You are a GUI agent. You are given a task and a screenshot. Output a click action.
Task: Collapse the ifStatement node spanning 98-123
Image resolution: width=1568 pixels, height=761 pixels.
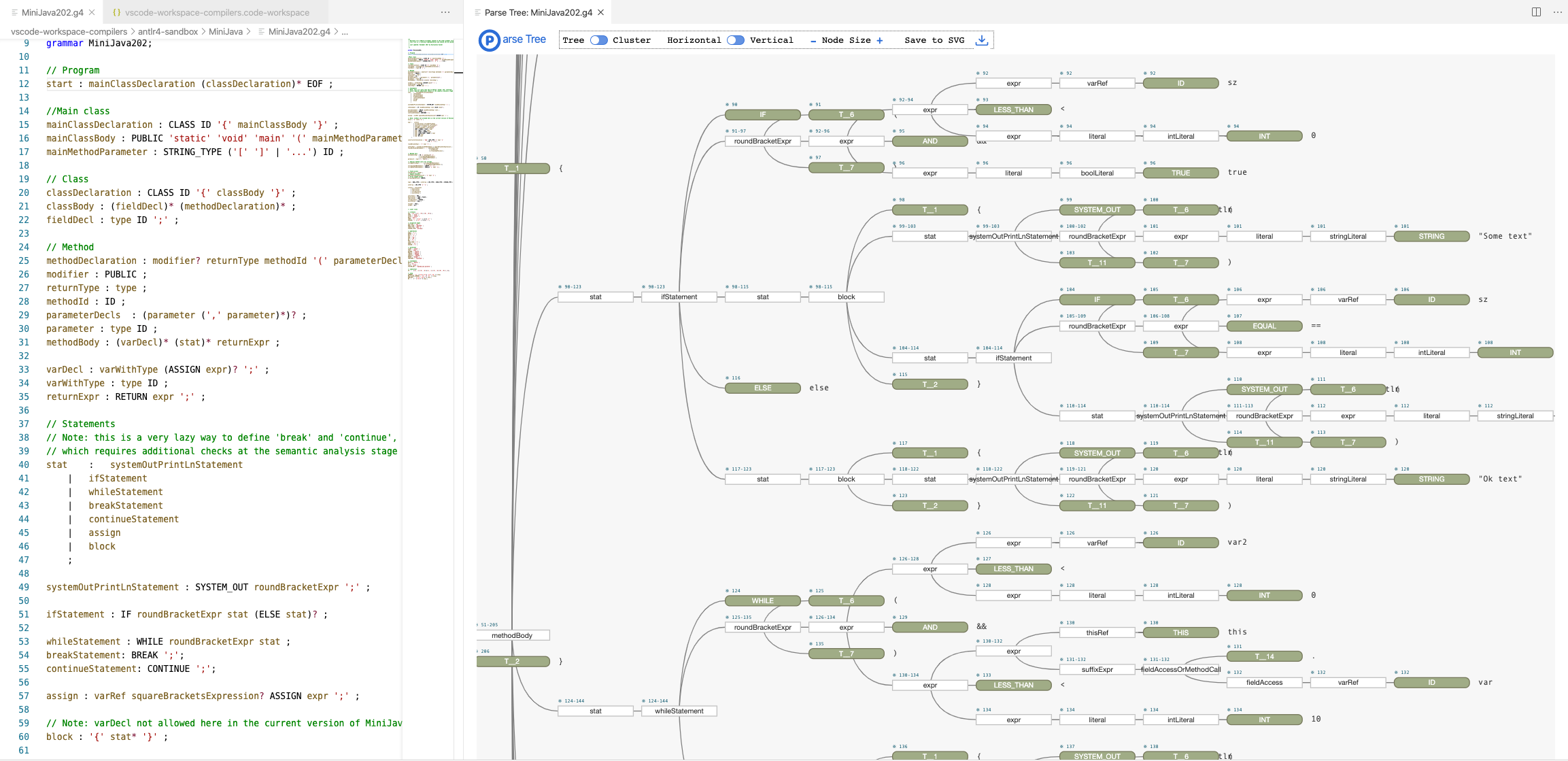[x=679, y=297]
